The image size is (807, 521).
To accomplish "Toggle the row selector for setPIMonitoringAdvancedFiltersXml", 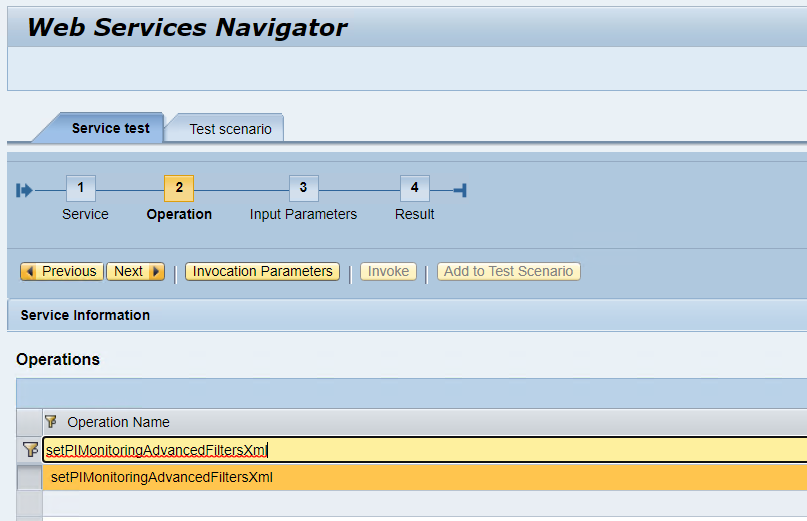I will click(29, 478).
